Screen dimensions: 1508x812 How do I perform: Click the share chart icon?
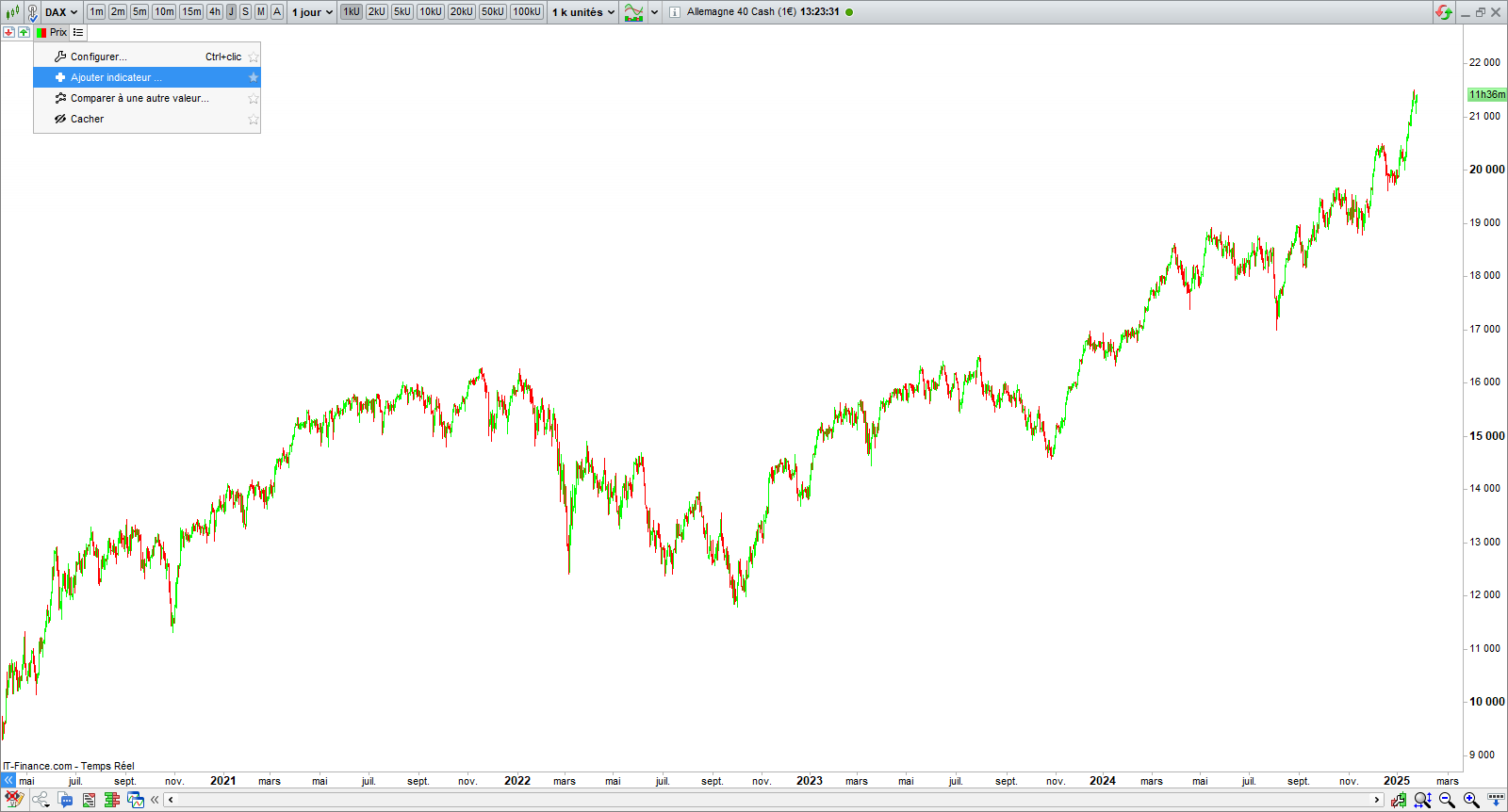pos(40,800)
